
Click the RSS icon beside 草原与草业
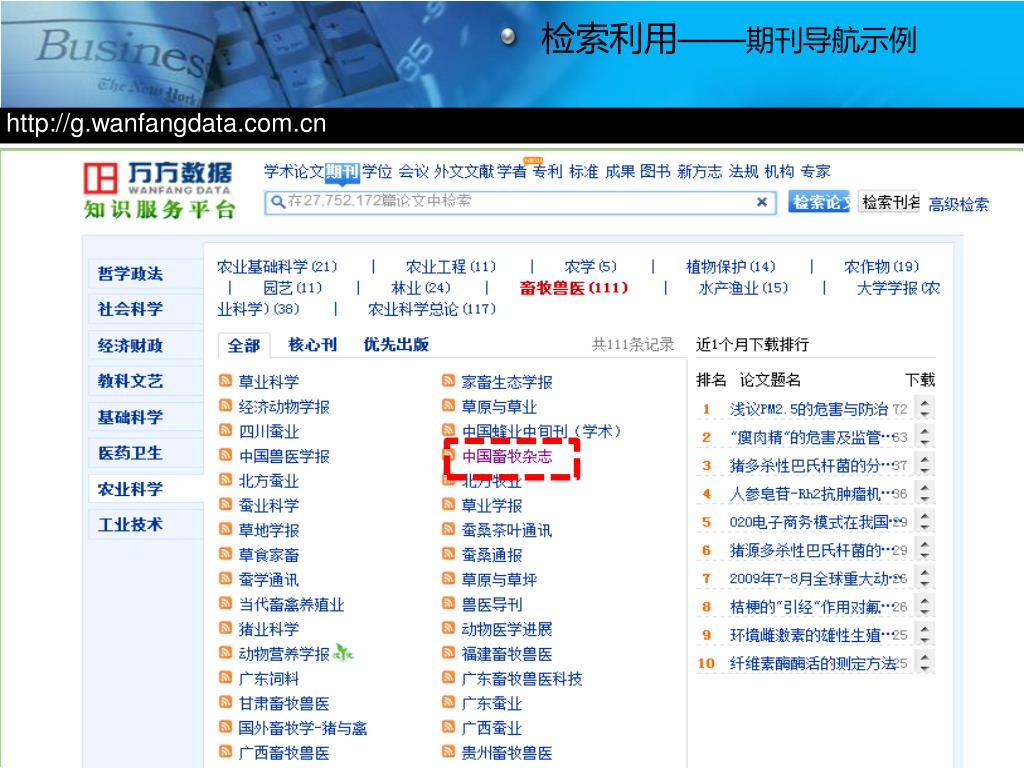tap(448, 405)
